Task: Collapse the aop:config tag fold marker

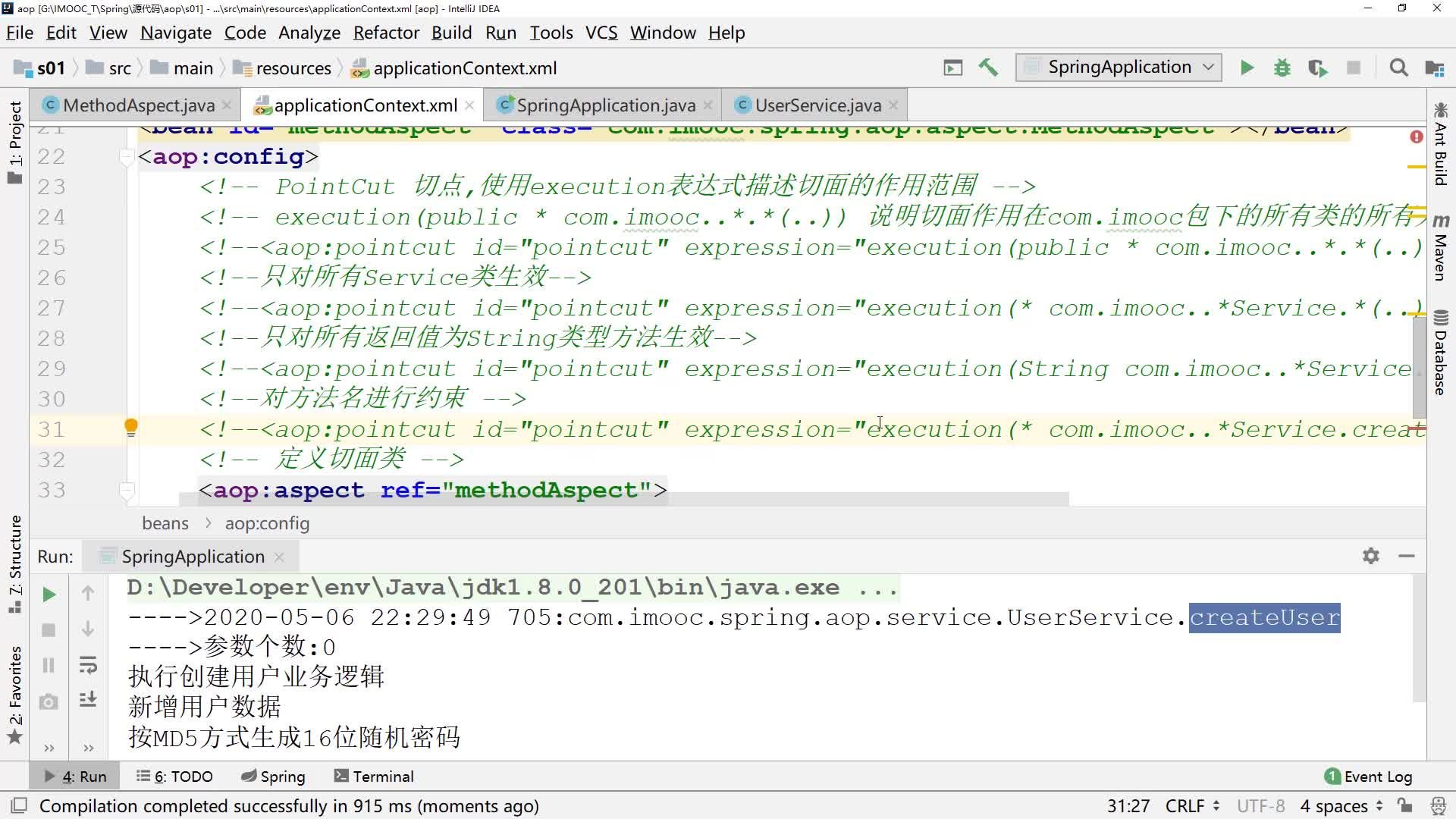Action: (x=127, y=157)
